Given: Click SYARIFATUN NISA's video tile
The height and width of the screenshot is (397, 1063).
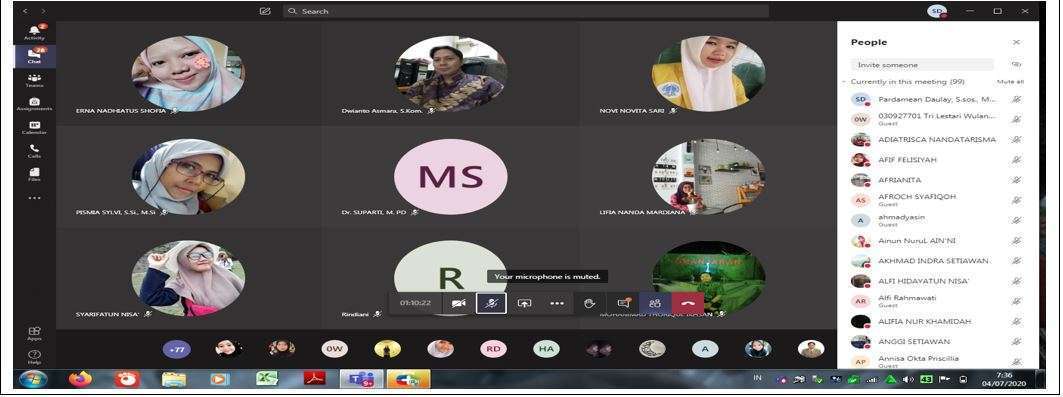Looking at the screenshot, I should tap(188, 279).
